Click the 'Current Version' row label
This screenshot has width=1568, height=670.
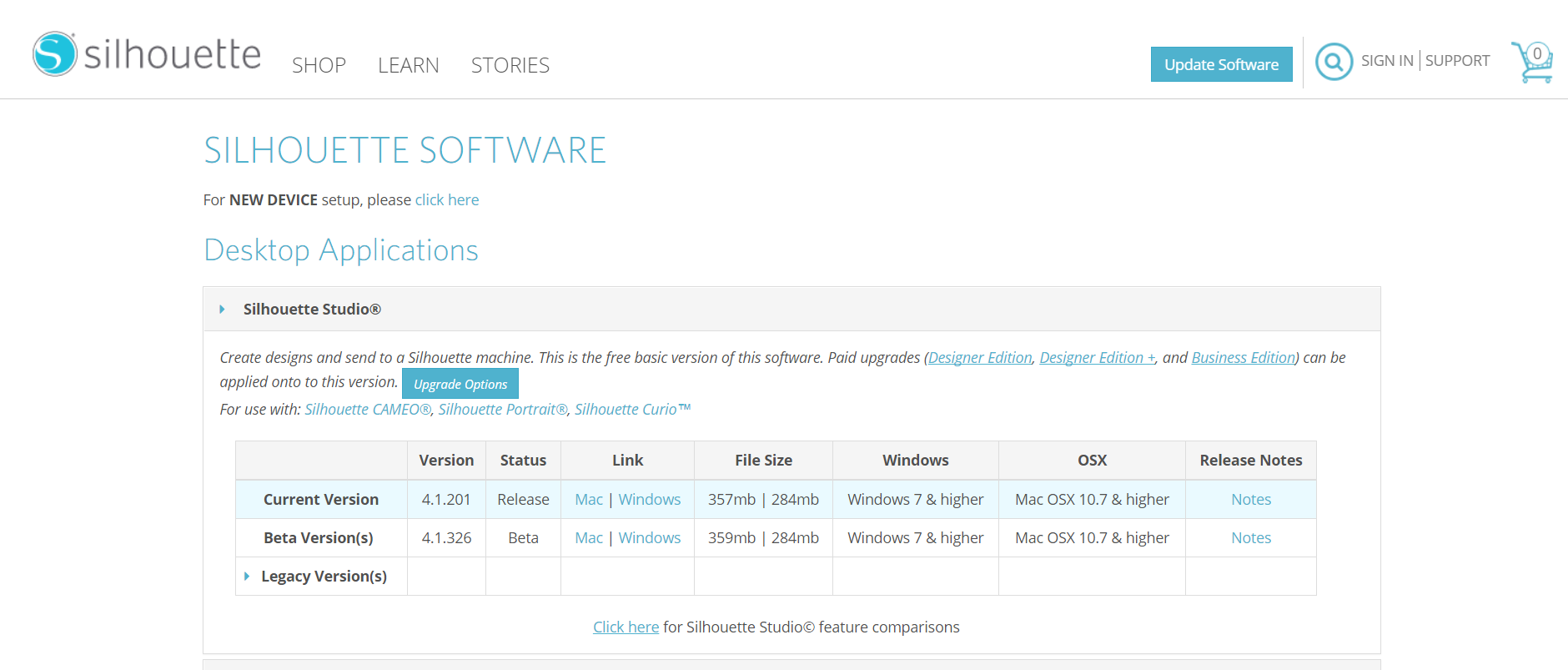[x=321, y=500]
